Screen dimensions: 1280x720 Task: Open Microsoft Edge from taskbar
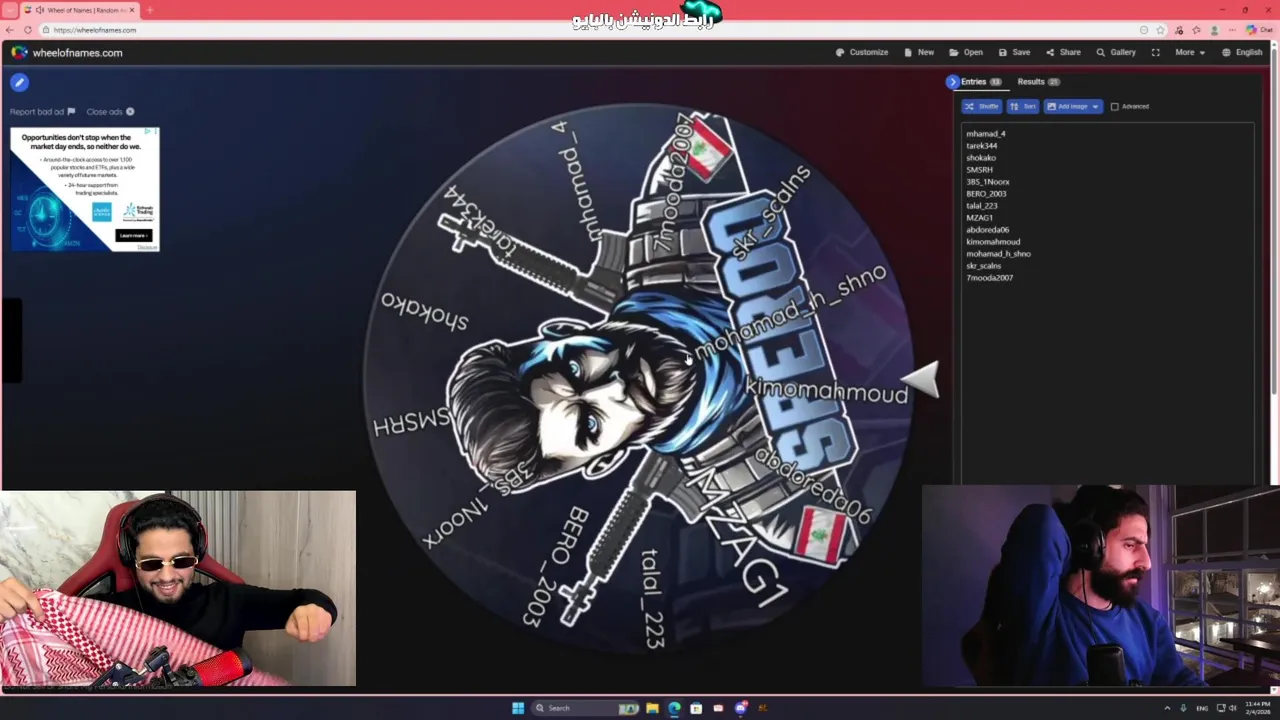tap(674, 708)
